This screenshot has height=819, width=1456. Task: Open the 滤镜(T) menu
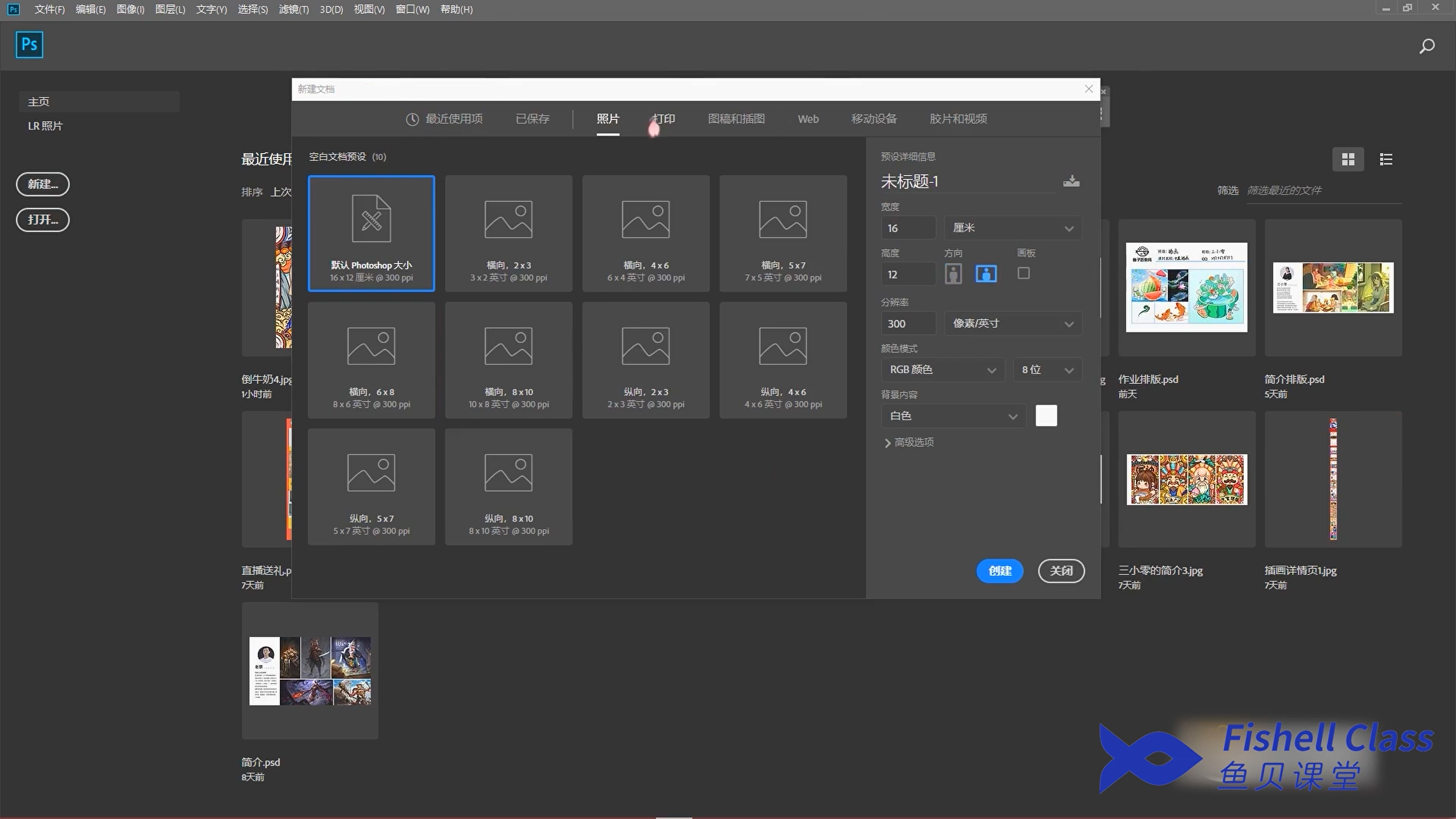[x=293, y=10]
